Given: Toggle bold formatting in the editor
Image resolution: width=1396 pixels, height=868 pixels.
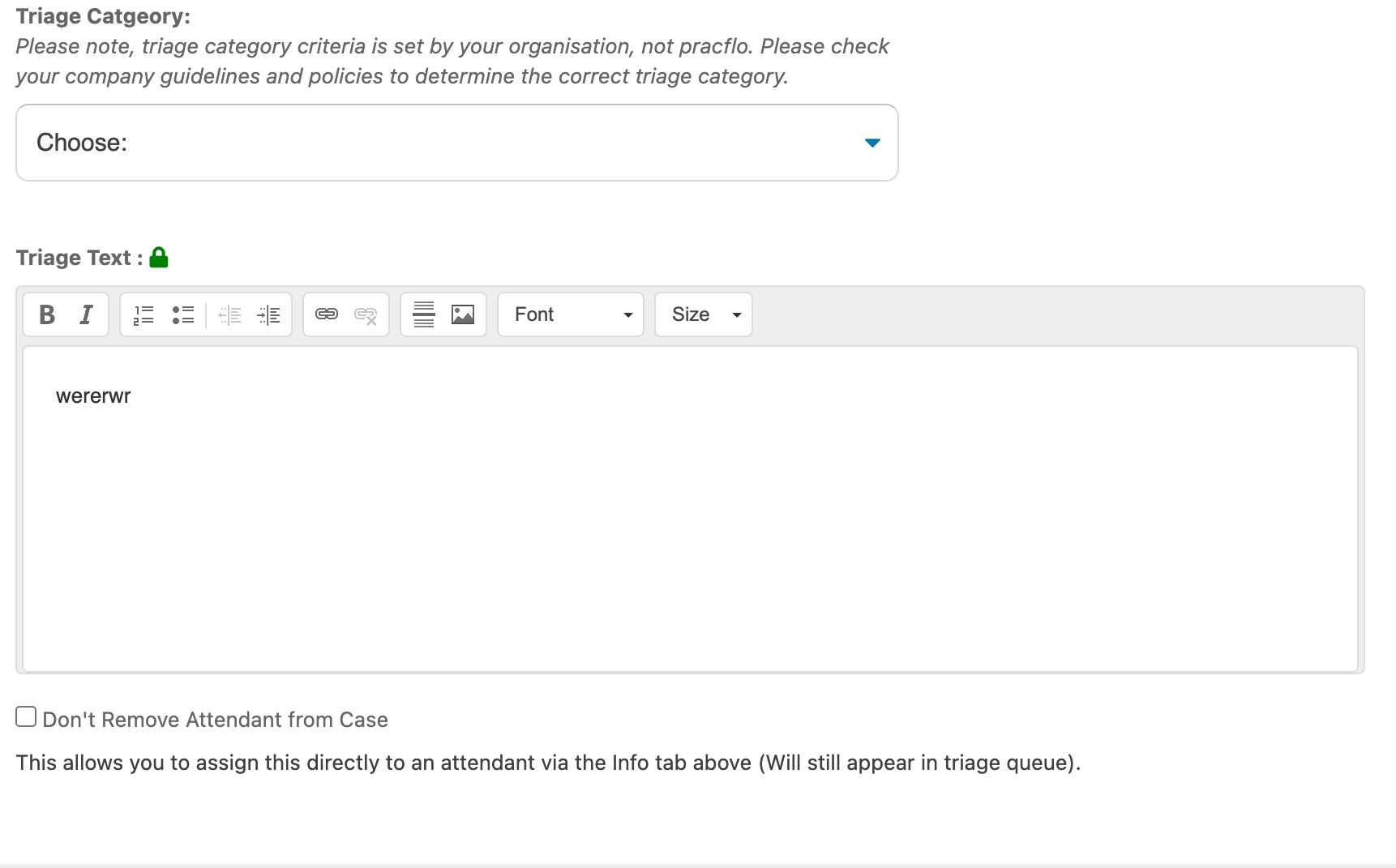Looking at the screenshot, I should pos(47,314).
